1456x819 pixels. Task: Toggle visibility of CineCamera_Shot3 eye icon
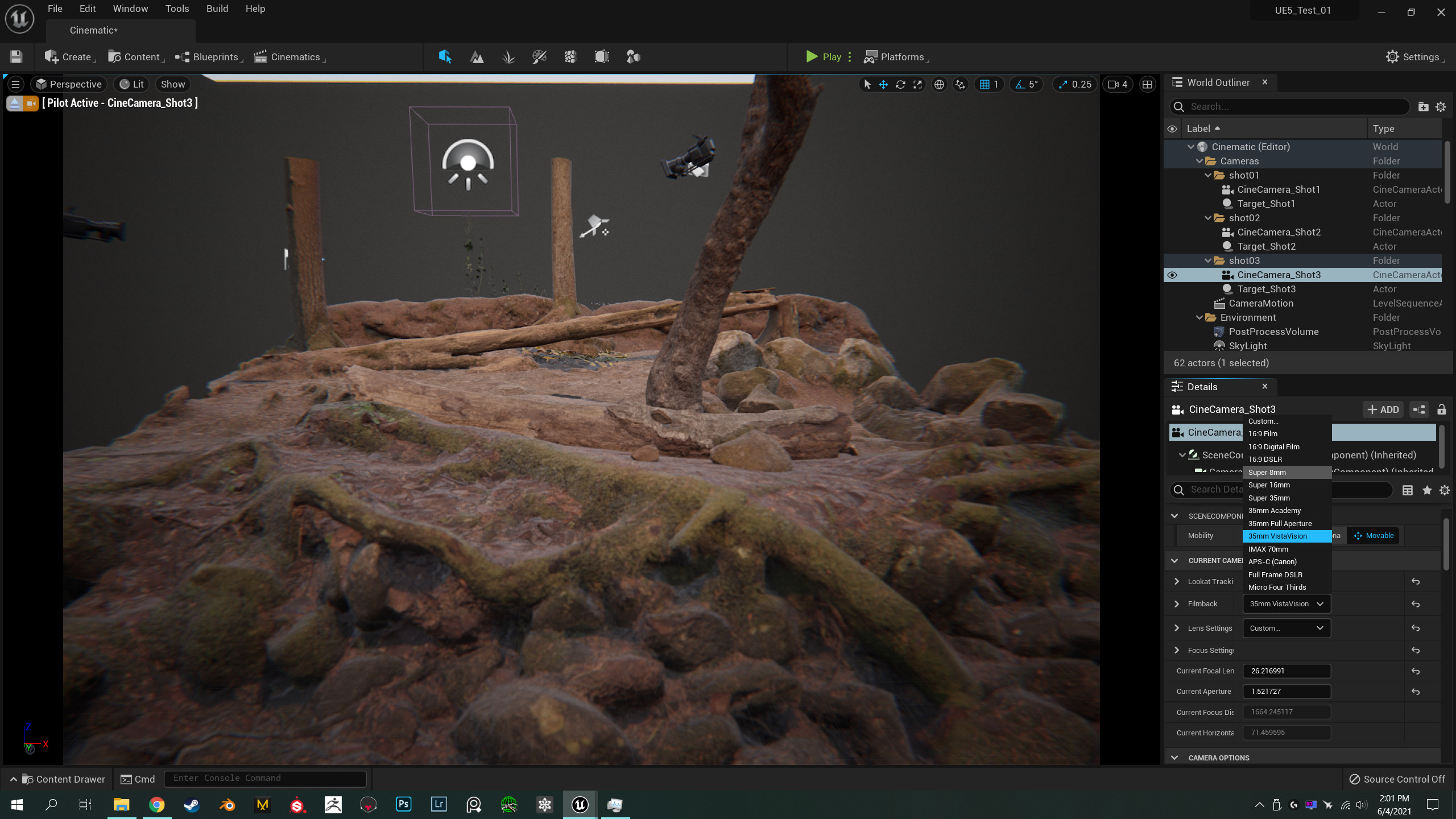[1172, 275]
